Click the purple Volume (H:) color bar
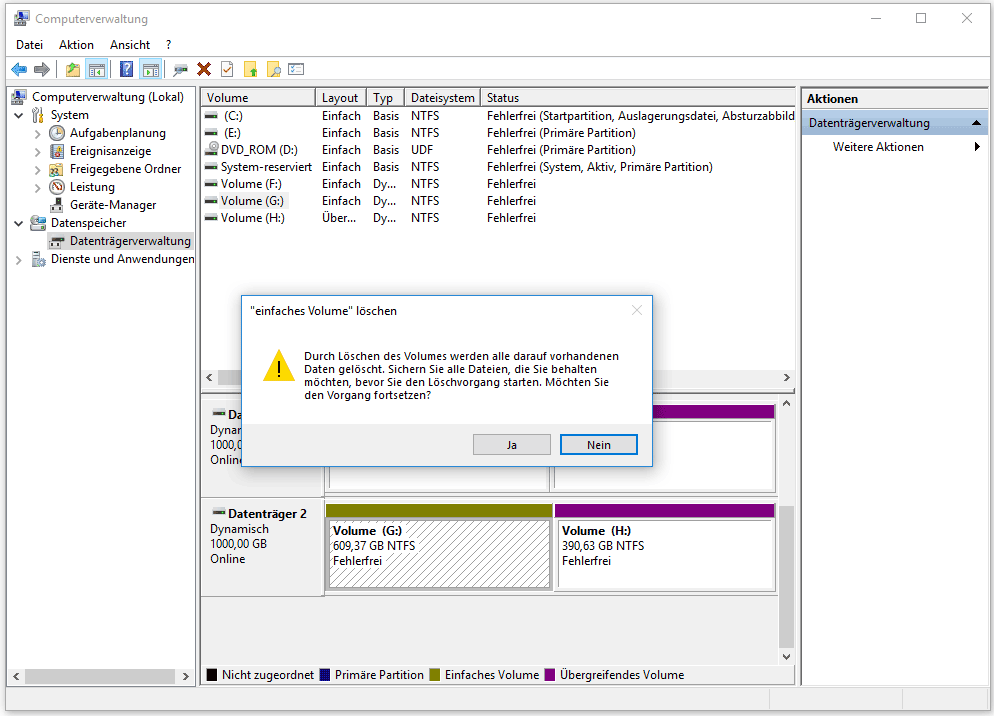 click(664, 510)
